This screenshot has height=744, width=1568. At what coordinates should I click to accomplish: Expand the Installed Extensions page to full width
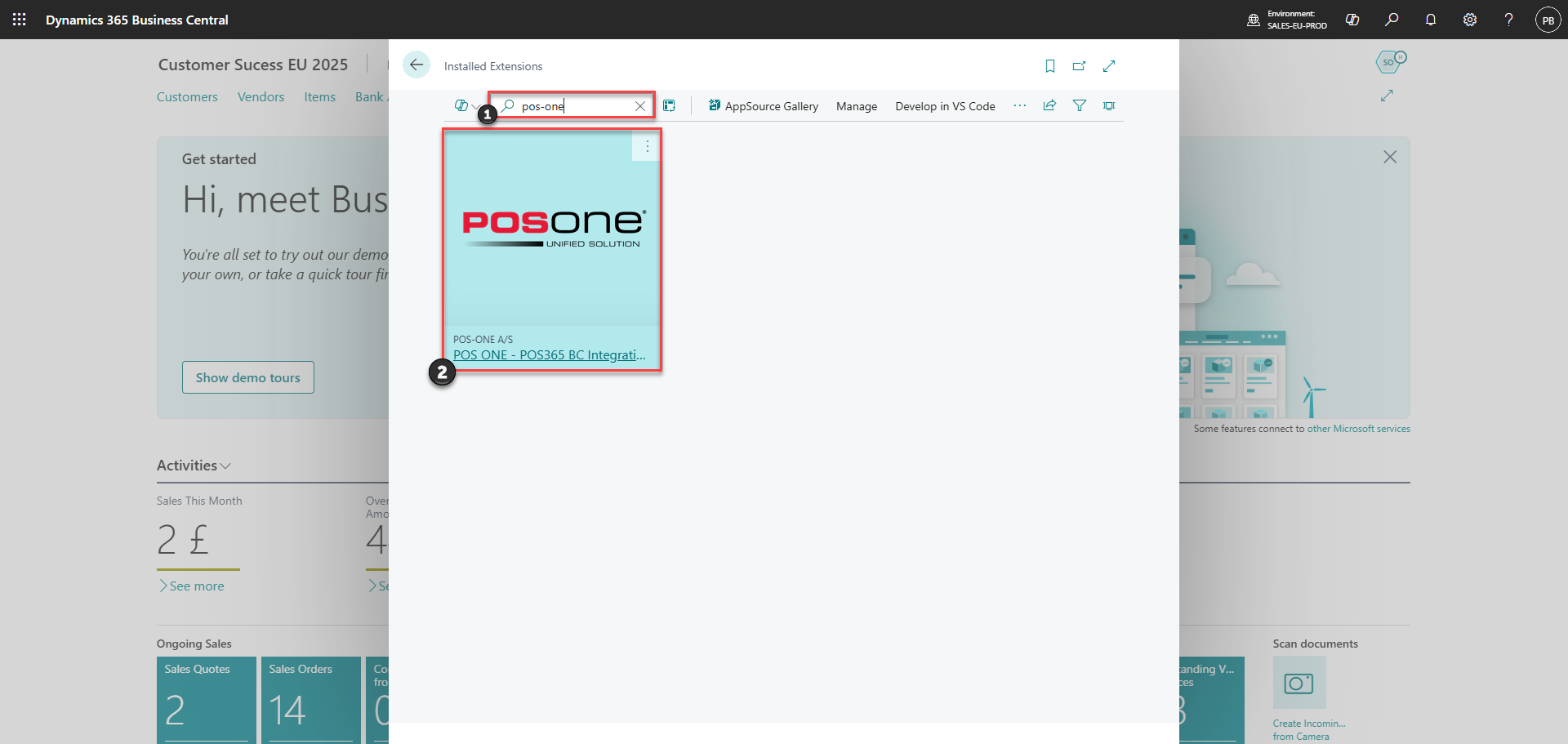click(x=1109, y=66)
